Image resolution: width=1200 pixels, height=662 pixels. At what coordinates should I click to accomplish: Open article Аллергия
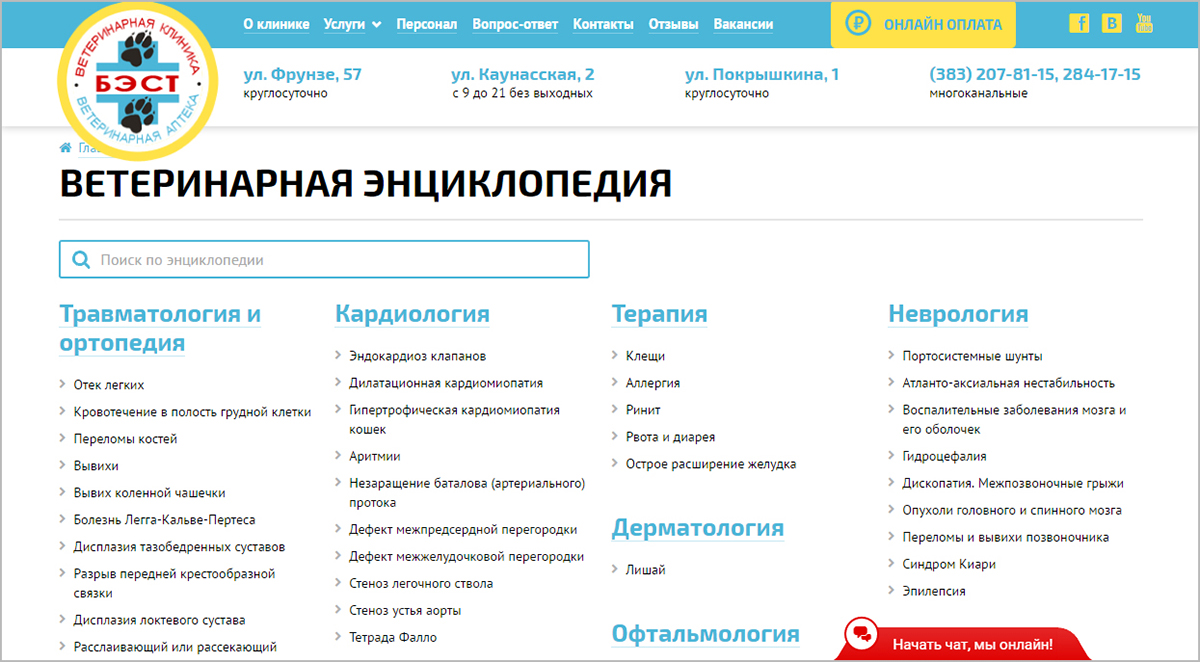click(x=653, y=382)
